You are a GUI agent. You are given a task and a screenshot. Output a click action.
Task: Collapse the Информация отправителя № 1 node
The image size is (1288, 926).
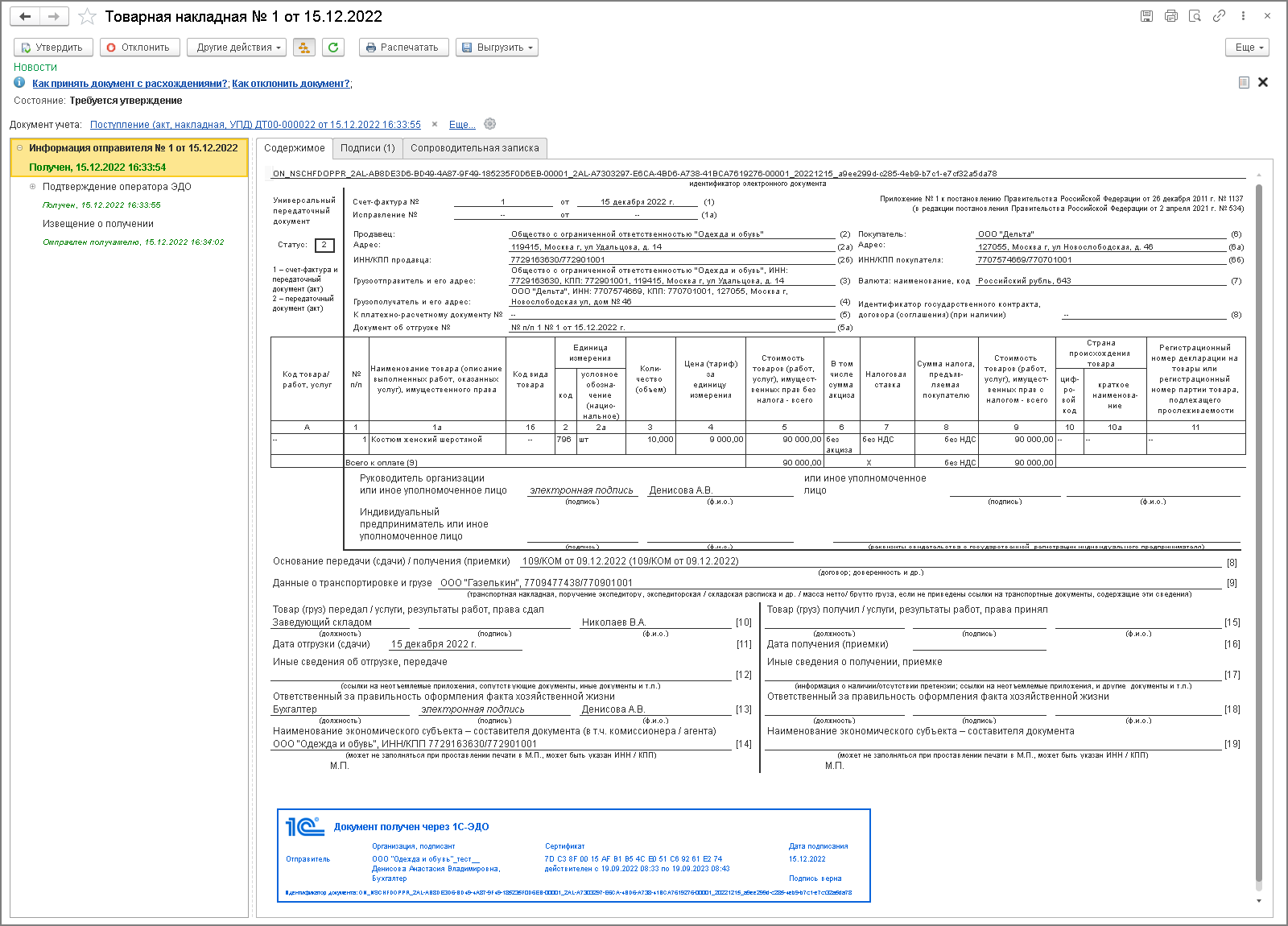pyautogui.click(x=20, y=148)
